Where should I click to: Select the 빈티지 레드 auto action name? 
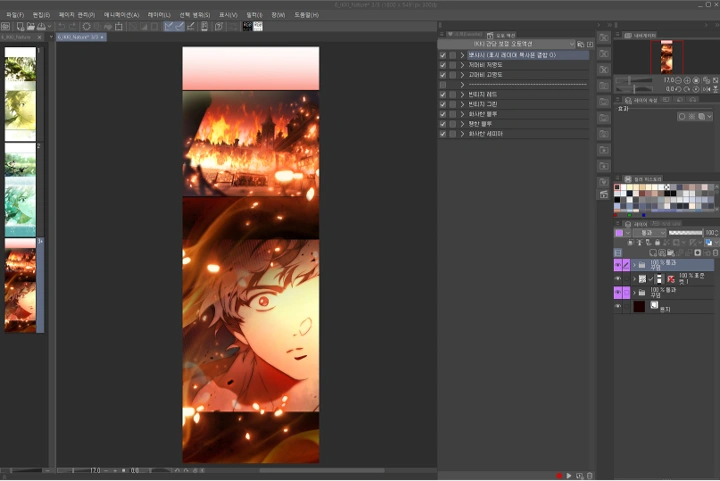coord(483,95)
